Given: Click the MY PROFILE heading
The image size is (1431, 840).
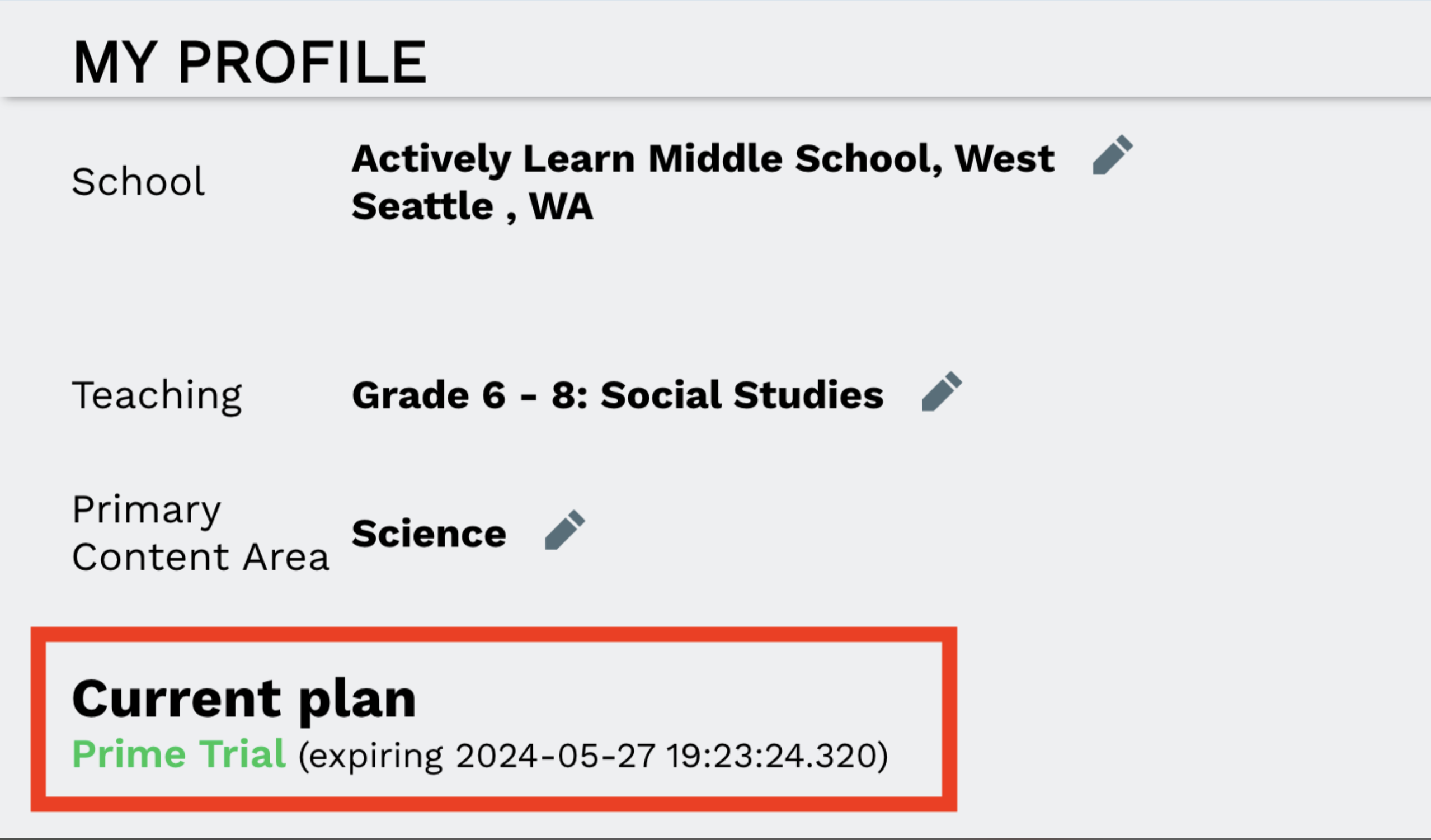Looking at the screenshot, I should 250,63.
